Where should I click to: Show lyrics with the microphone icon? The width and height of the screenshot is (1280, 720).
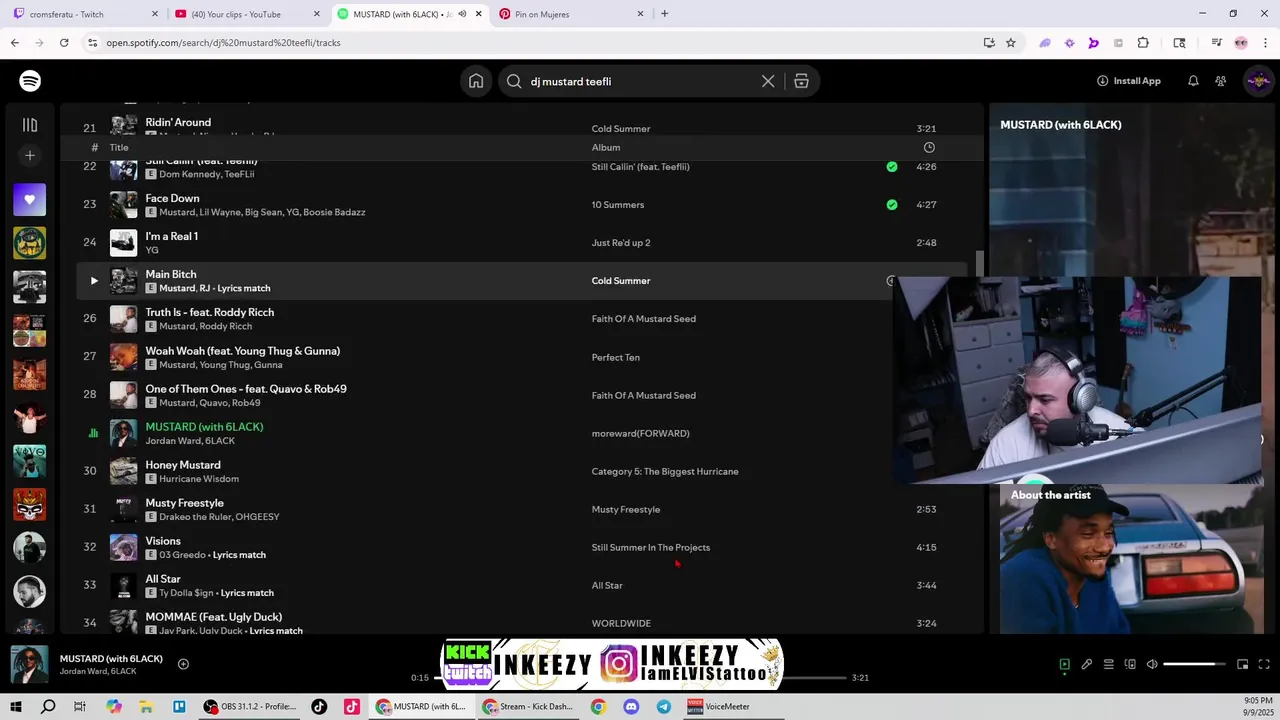coord(1086,664)
